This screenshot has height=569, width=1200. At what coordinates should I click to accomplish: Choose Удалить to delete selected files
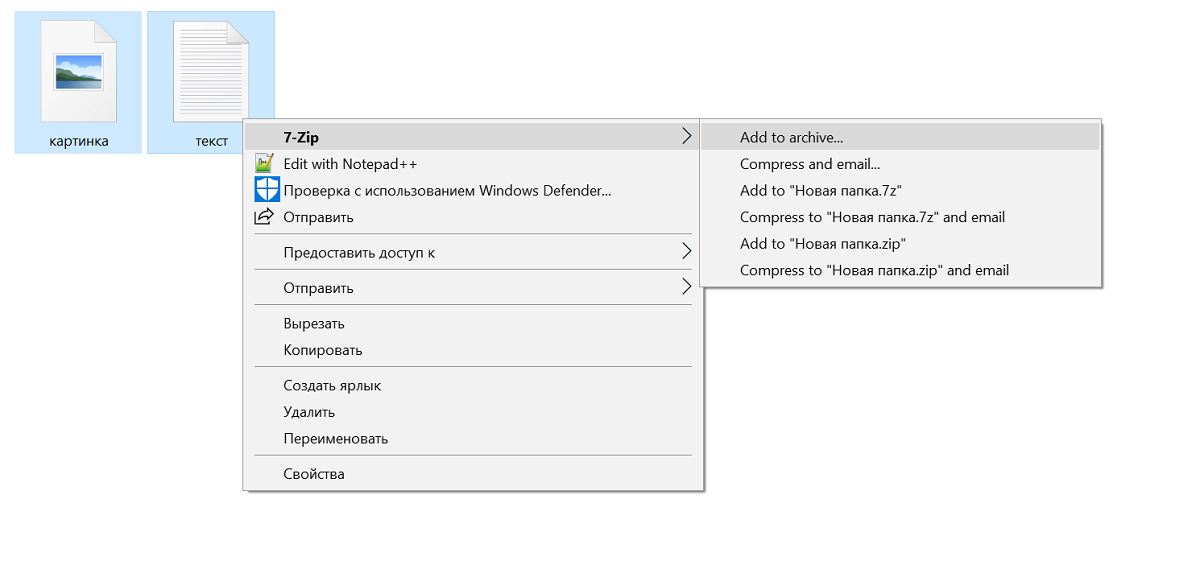point(309,412)
